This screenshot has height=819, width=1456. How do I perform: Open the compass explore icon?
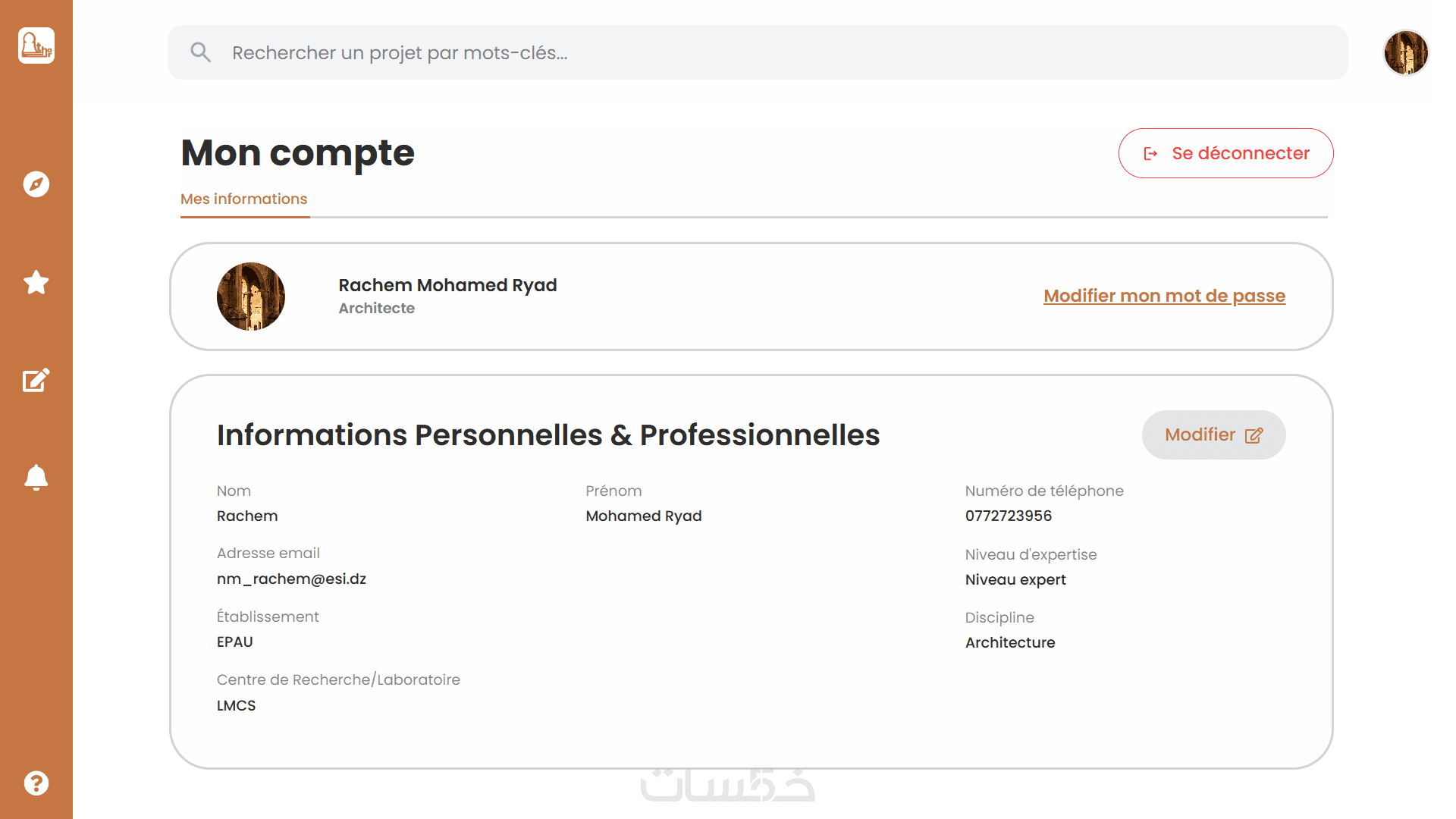pyautogui.click(x=36, y=184)
